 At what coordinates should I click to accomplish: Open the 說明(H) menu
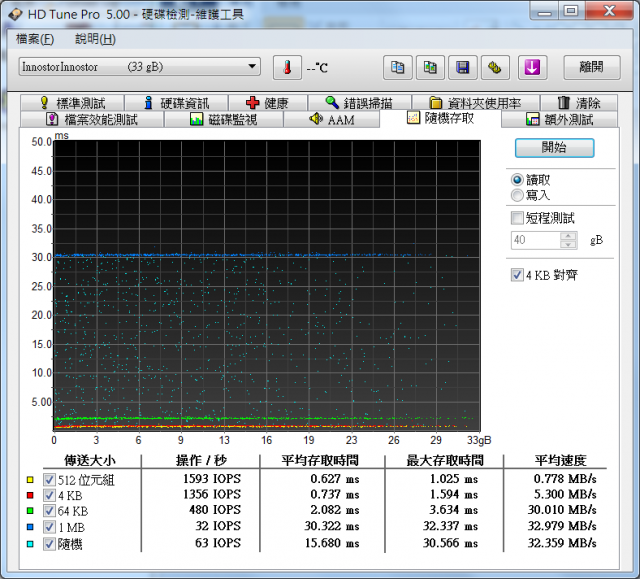pos(96,39)
